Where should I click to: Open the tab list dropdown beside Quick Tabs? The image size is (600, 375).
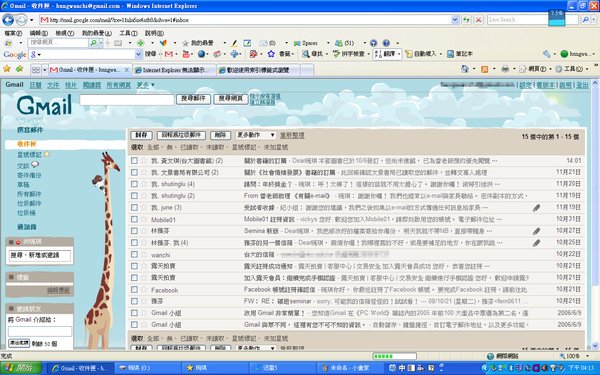click(x=45, y=70)
